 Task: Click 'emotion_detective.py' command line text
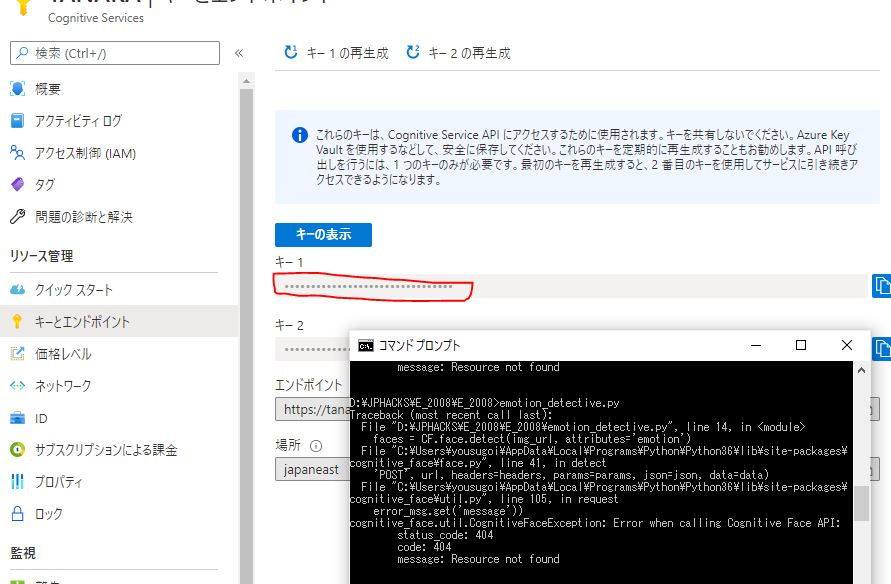tap(559, 403)
